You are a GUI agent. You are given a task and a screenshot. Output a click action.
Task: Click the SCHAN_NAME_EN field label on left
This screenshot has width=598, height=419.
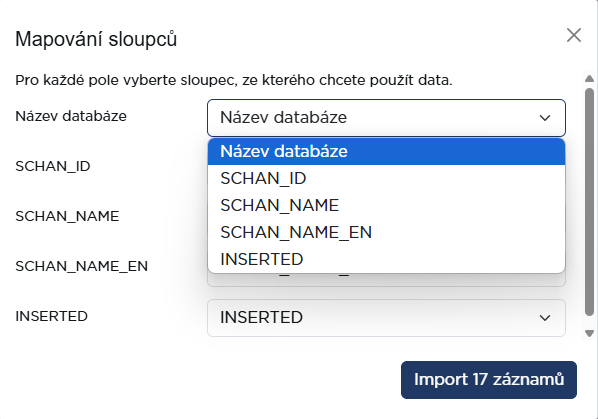coord(82,266)
